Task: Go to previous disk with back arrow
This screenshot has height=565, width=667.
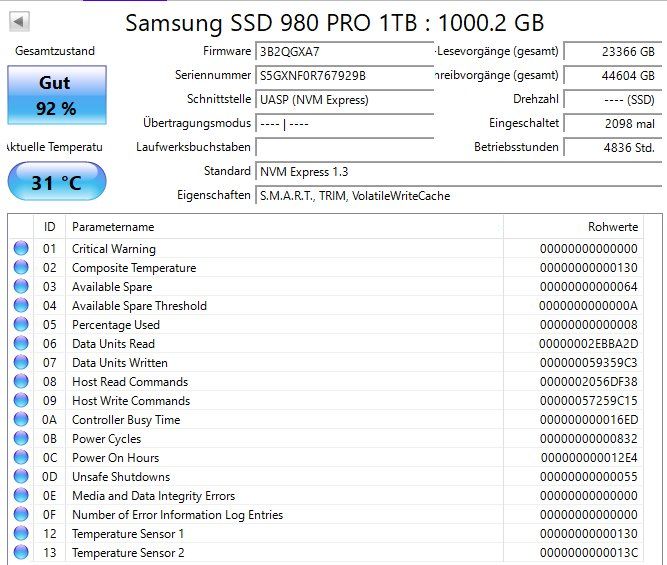Action: (19, 21)
